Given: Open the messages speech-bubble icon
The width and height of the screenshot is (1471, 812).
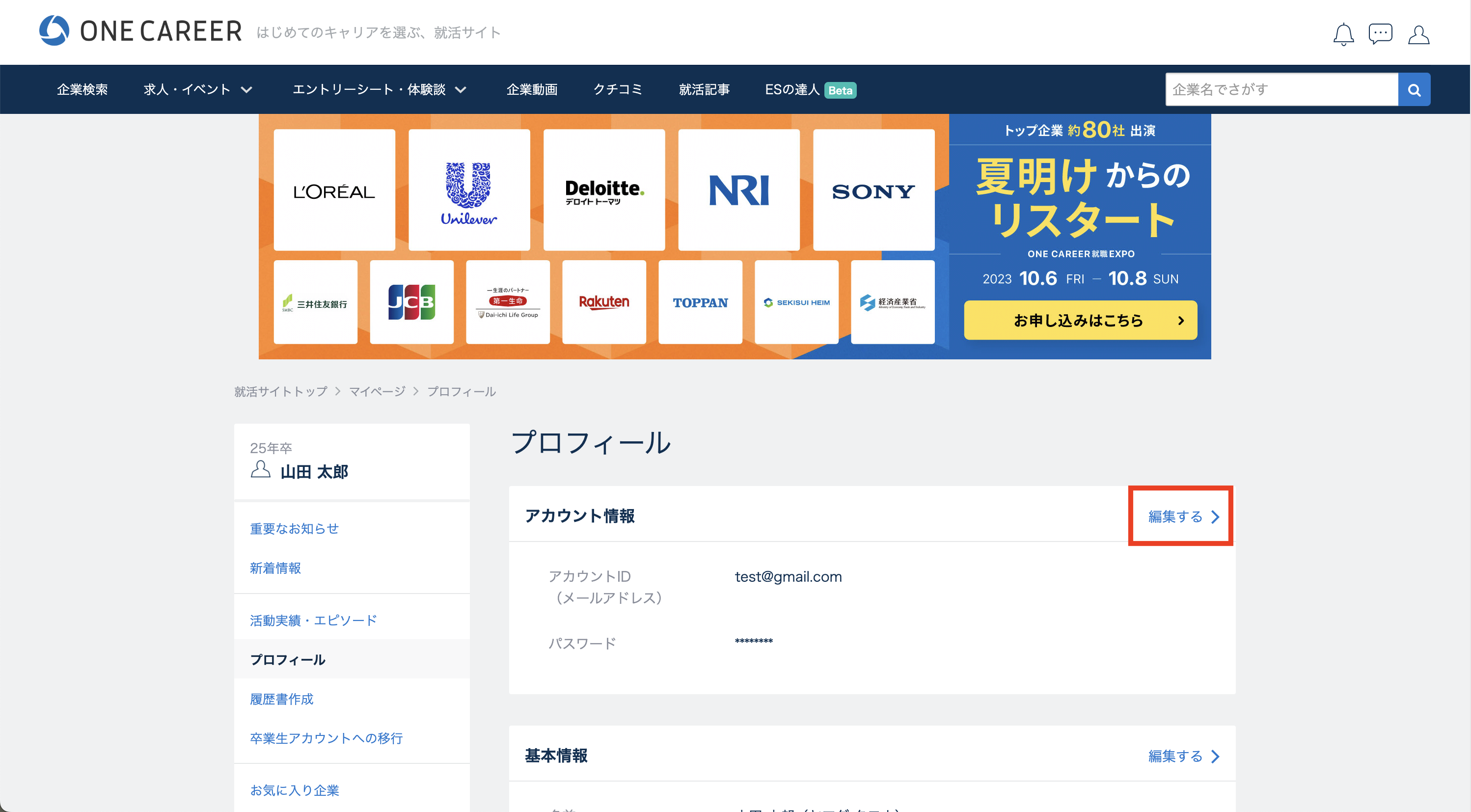Looking at the screenshot, I should pyautogui.click(x=1380, y=34).
